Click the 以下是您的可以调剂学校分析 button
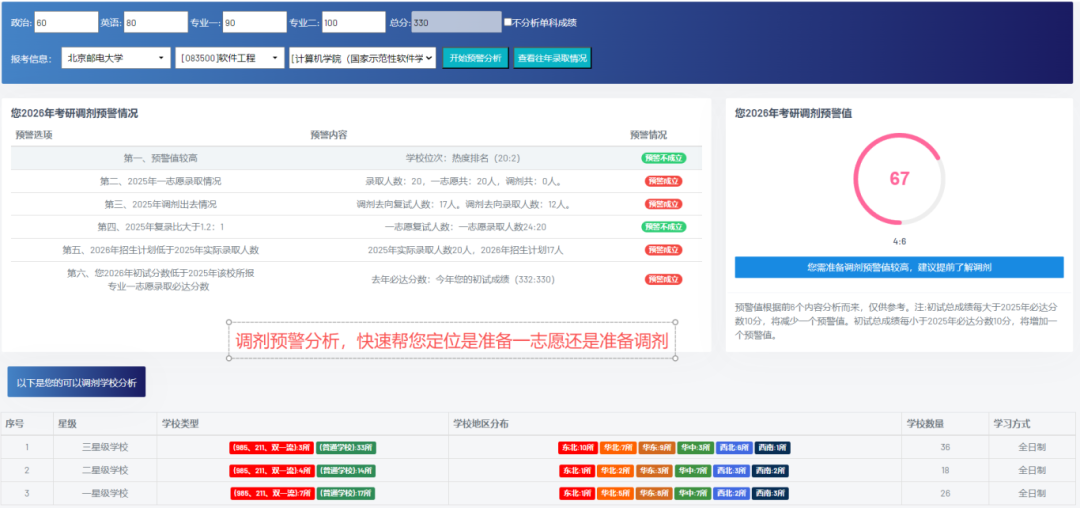Screen dimensions: 1080x508 [76, 381]
